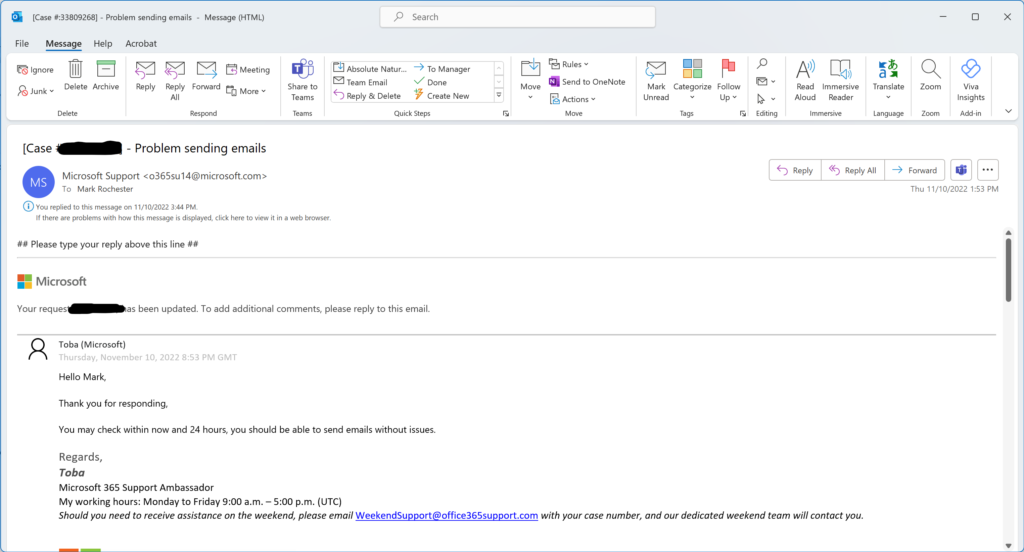Open Tags dialog launcher
The height and width of the screenshot is (552, 1024).
tap(743, 114)
